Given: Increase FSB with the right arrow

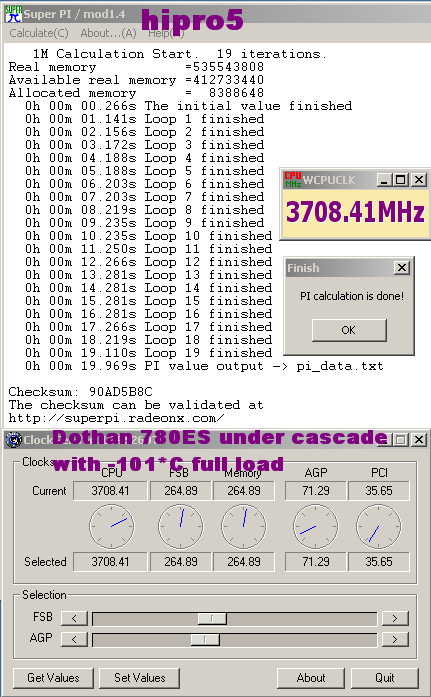Looking at the screenshot, I should 395,618.
